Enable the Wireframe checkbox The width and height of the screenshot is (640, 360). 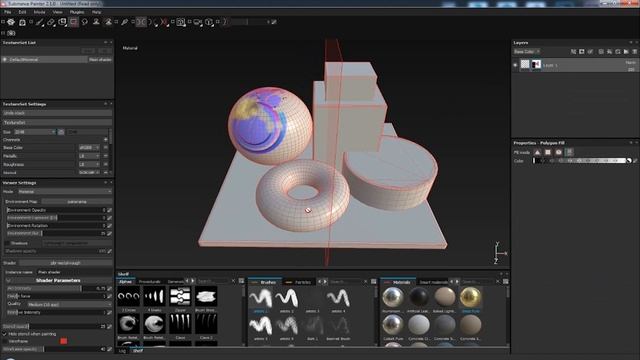click(x=4, y=341)
